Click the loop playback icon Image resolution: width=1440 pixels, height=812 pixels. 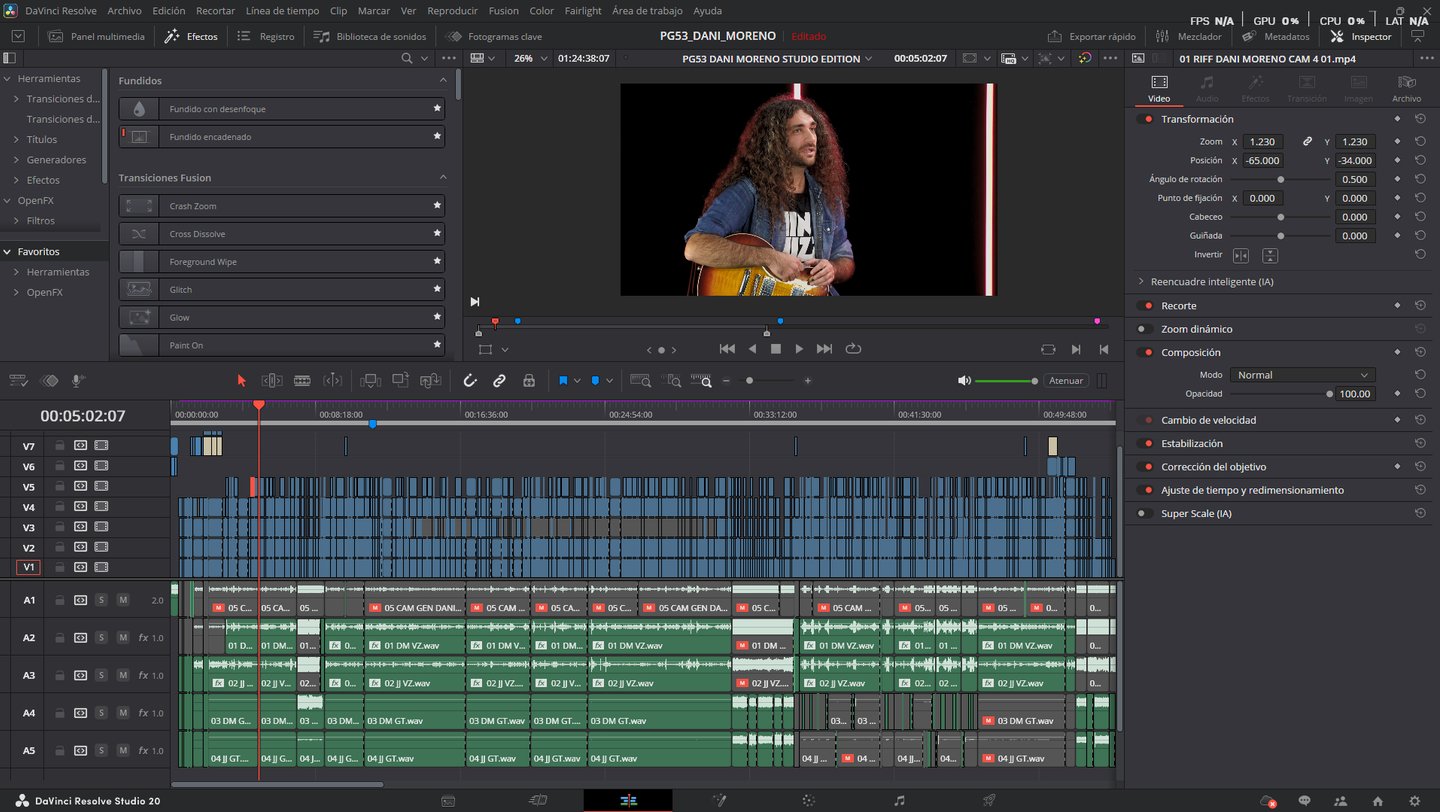(x=853, y=349)
